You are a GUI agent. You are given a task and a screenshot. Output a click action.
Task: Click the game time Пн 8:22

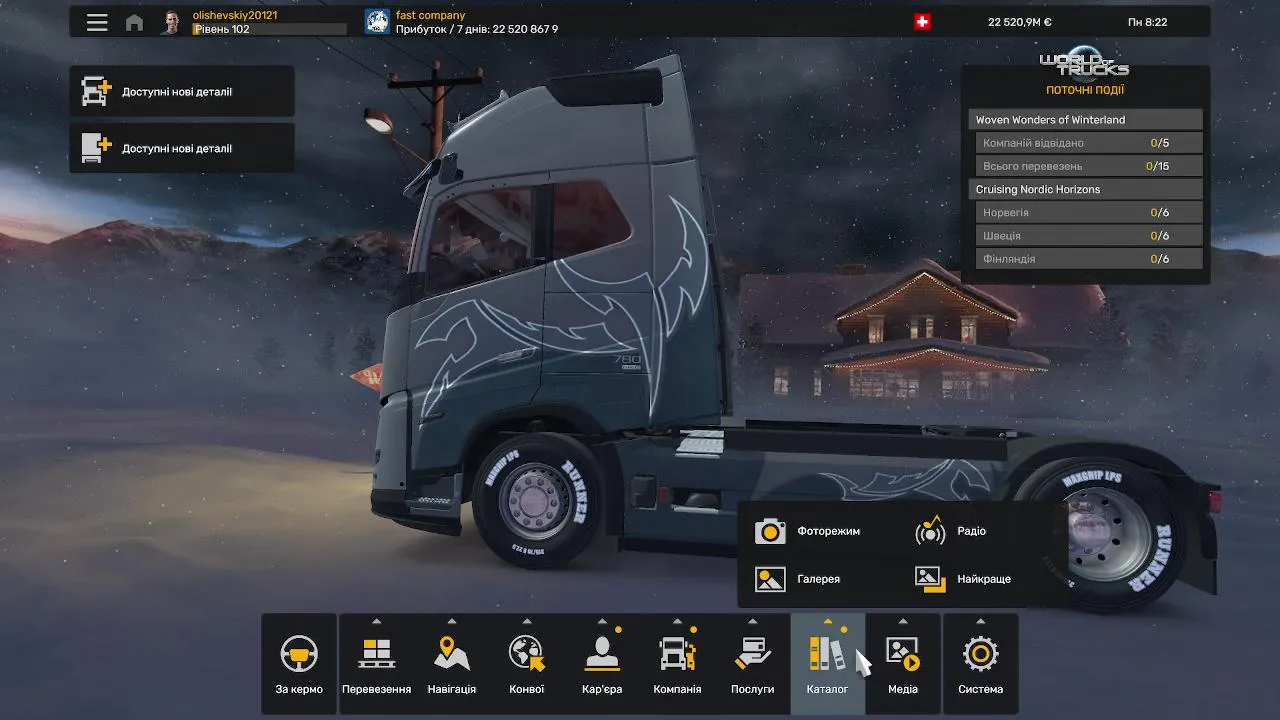pyautogui.click(x=1147, y=22)
